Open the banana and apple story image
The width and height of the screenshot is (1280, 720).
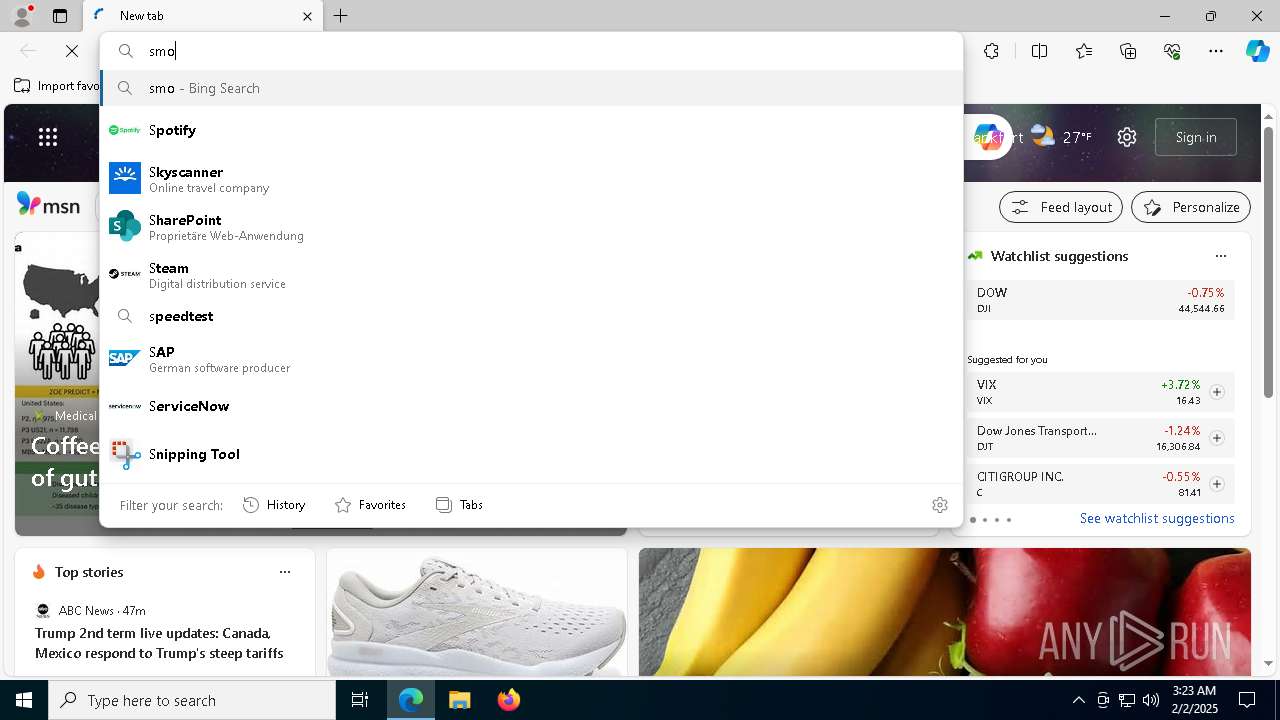tap(945, 612)
